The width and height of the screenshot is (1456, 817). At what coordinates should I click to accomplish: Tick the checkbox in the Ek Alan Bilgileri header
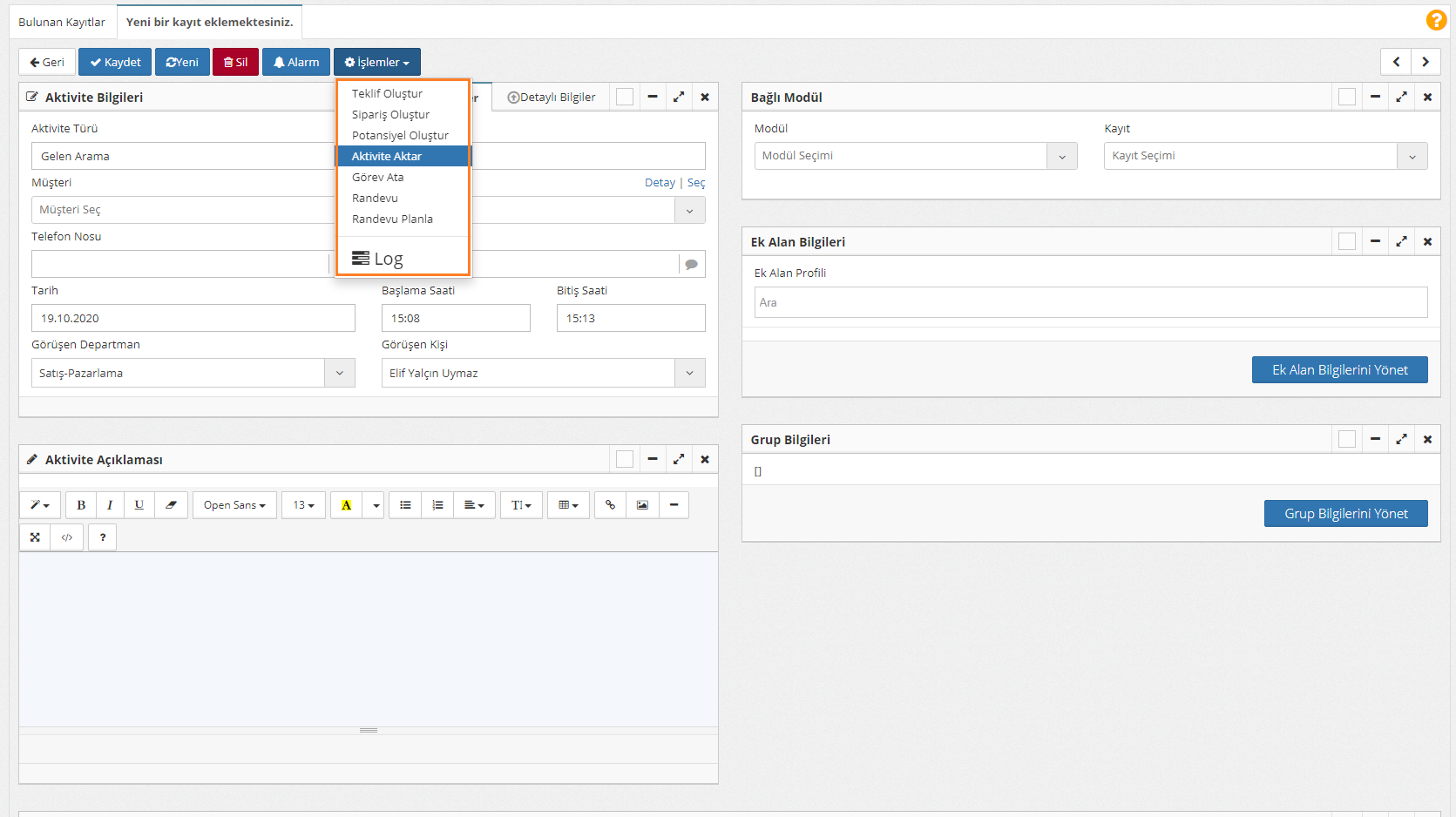point(1346,242)
